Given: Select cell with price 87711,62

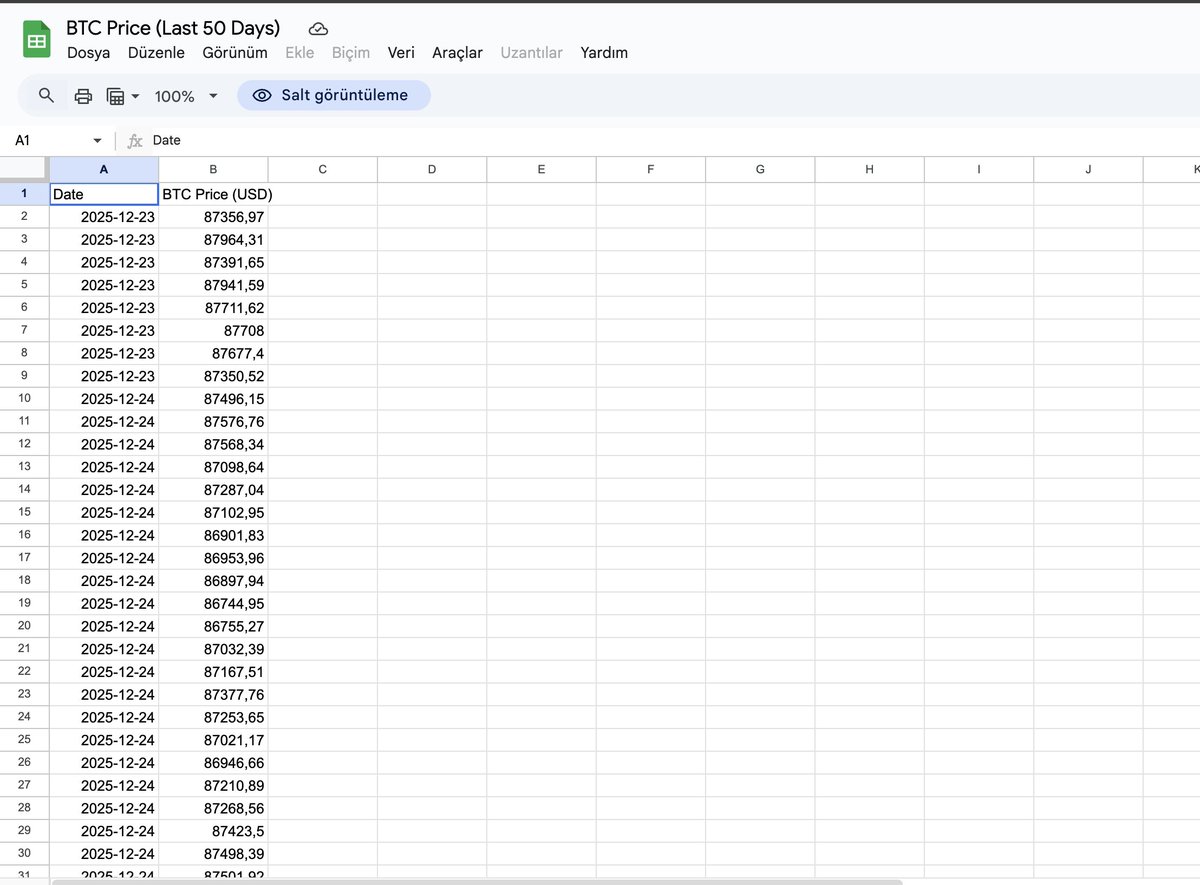Looking at the screenshot, I should pyautogui.click(x=213, y=308).
